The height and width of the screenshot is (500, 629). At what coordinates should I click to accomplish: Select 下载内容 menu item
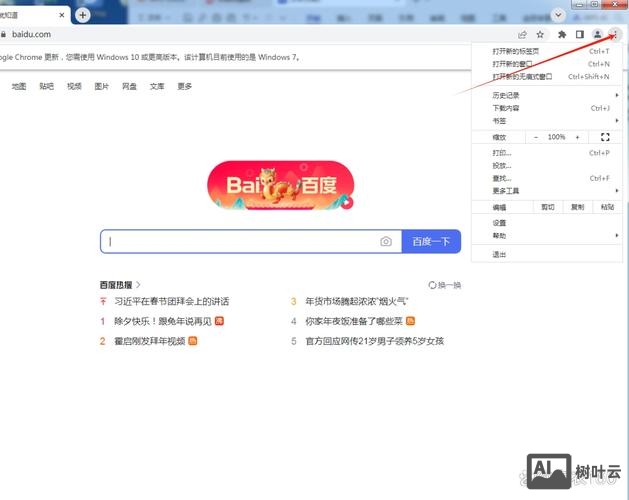coord(547,108)
